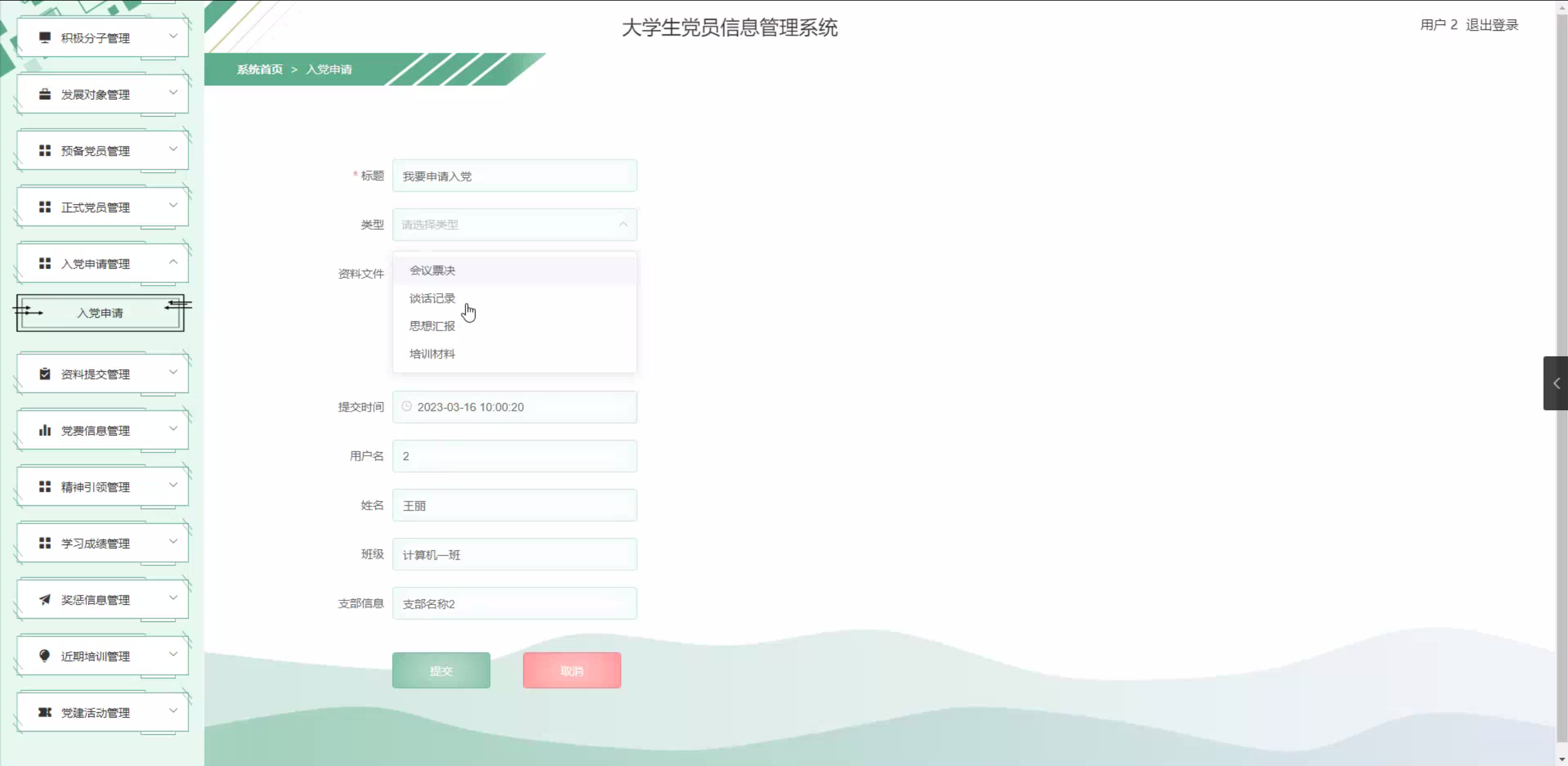1568x766 pixels.
Task: Pick 培训材料 from type options
Action: click(x=432, y=354)
